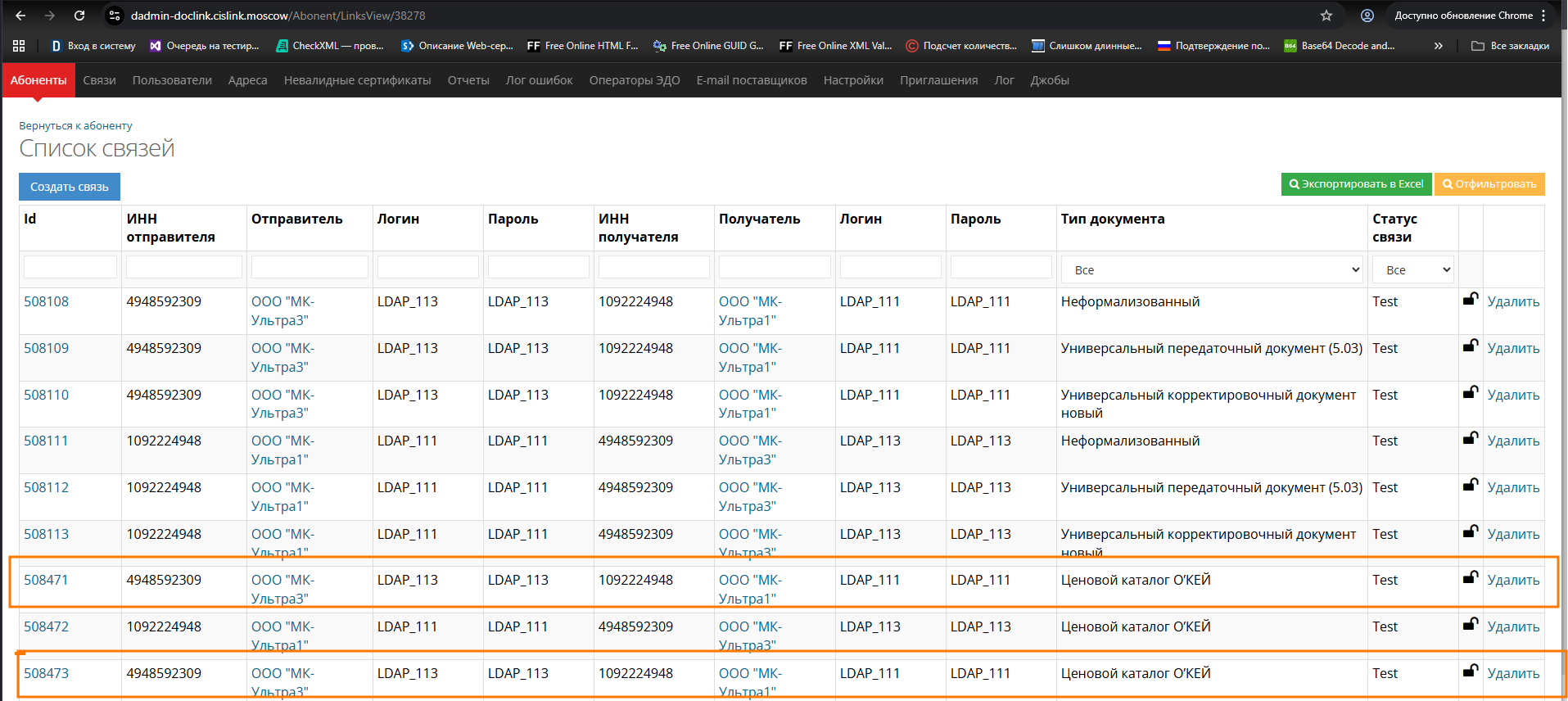The image size is (1568, 701).
Task: Toggle the lock icon for link 508111
Action: pyautogui.click(x=1470, y=439)
